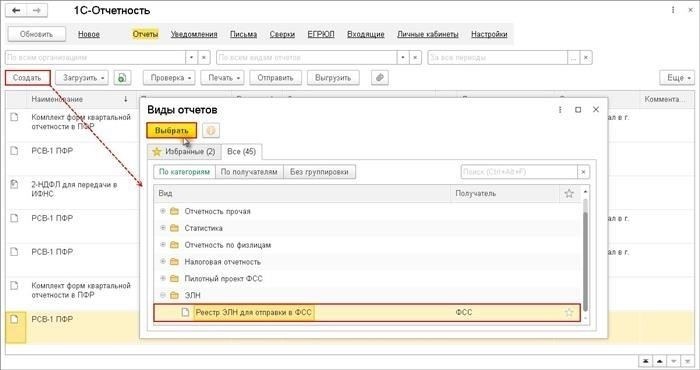The width and height of the screenshot is (700, 370).
Task: Open the Уведомления section
Action: pos(194,34)
